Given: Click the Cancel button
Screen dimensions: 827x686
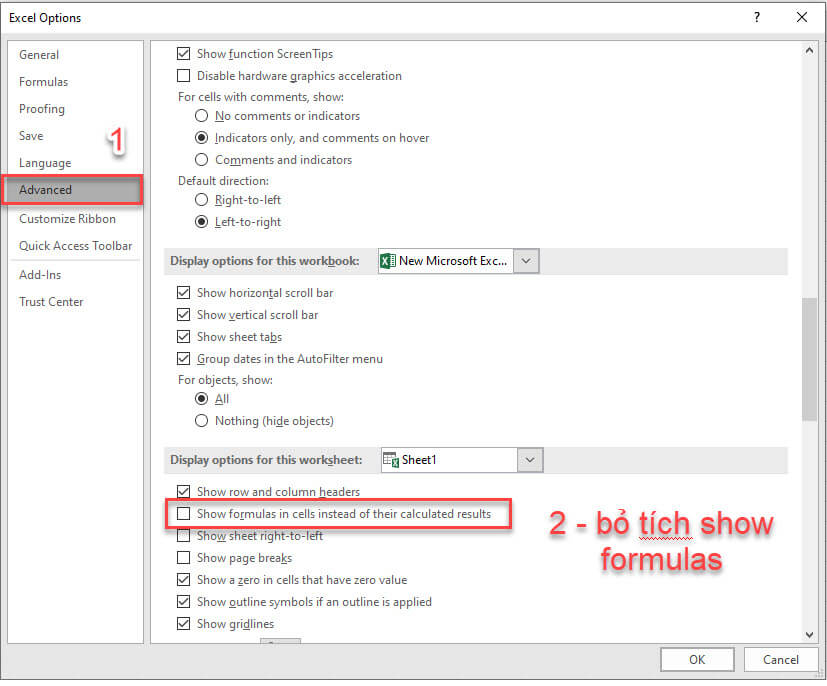Looking at the screenshot, I should [781, 660].
